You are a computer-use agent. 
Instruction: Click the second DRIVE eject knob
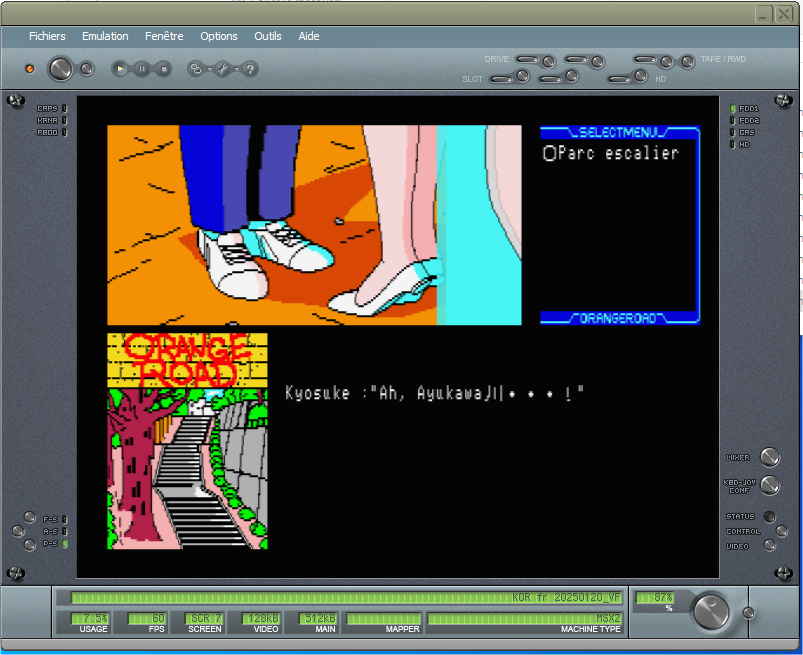pyautogui.click(x=598, y=62)
